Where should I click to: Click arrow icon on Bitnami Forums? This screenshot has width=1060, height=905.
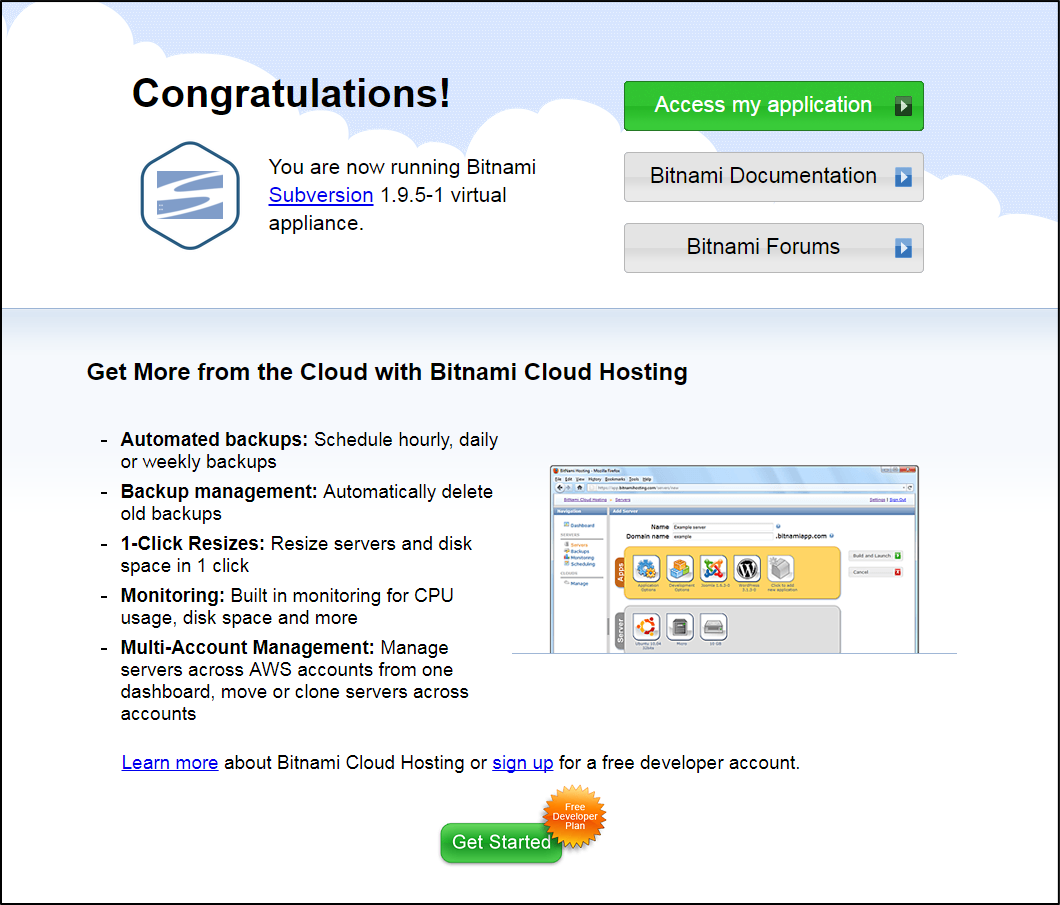tap(903, 248)
